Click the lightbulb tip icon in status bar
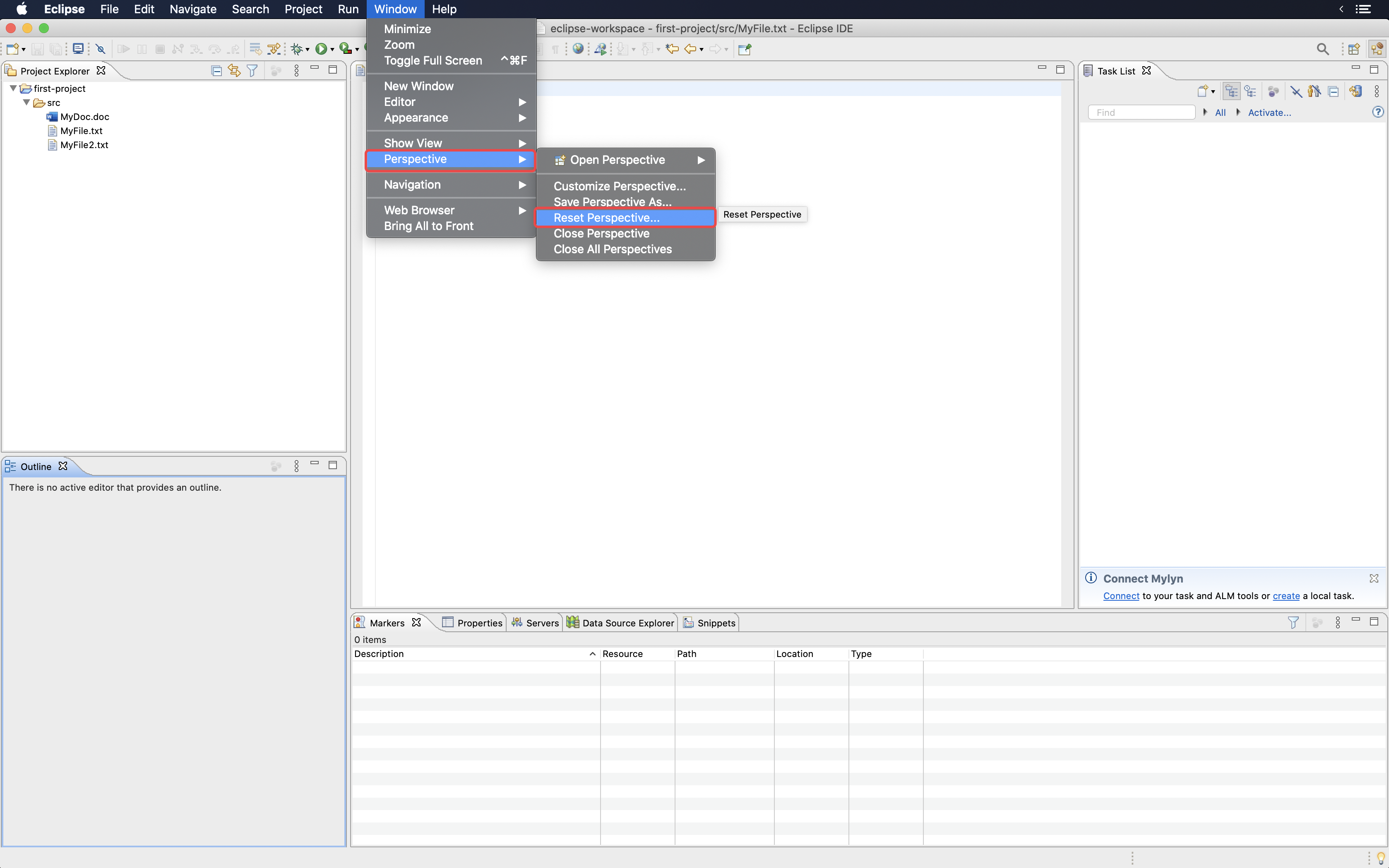The width and height of the screenshot is (1389, 868). (x=1380, y=858)
